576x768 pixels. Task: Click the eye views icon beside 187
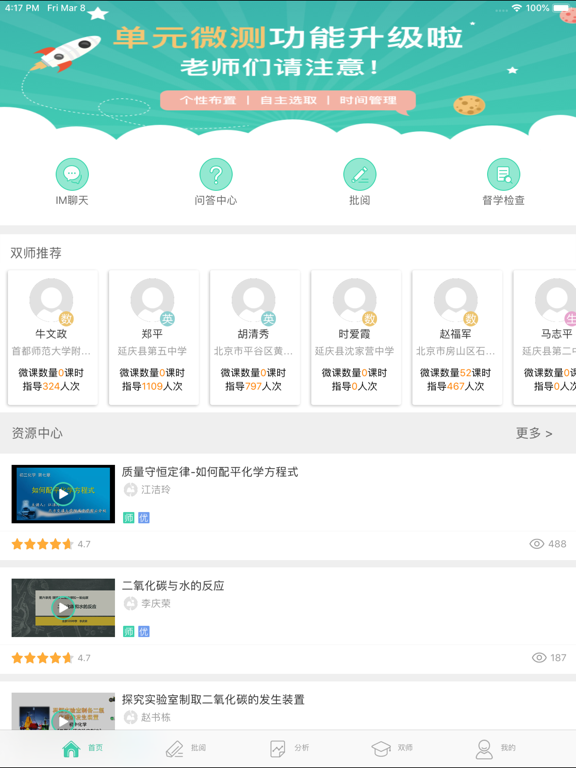[x=539, y=658]
